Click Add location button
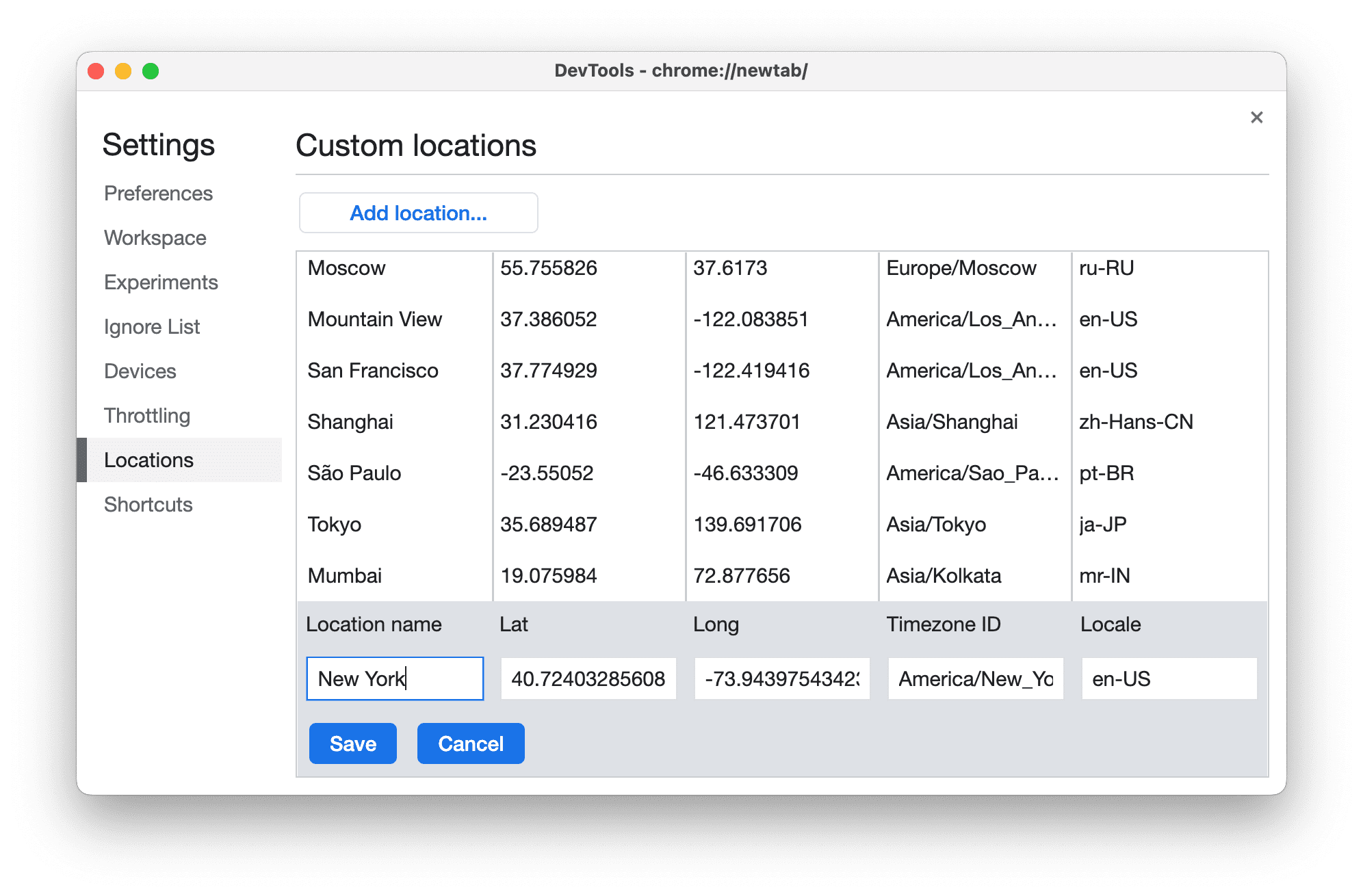This screenshot has width=1363, height=896. point(418,214)
